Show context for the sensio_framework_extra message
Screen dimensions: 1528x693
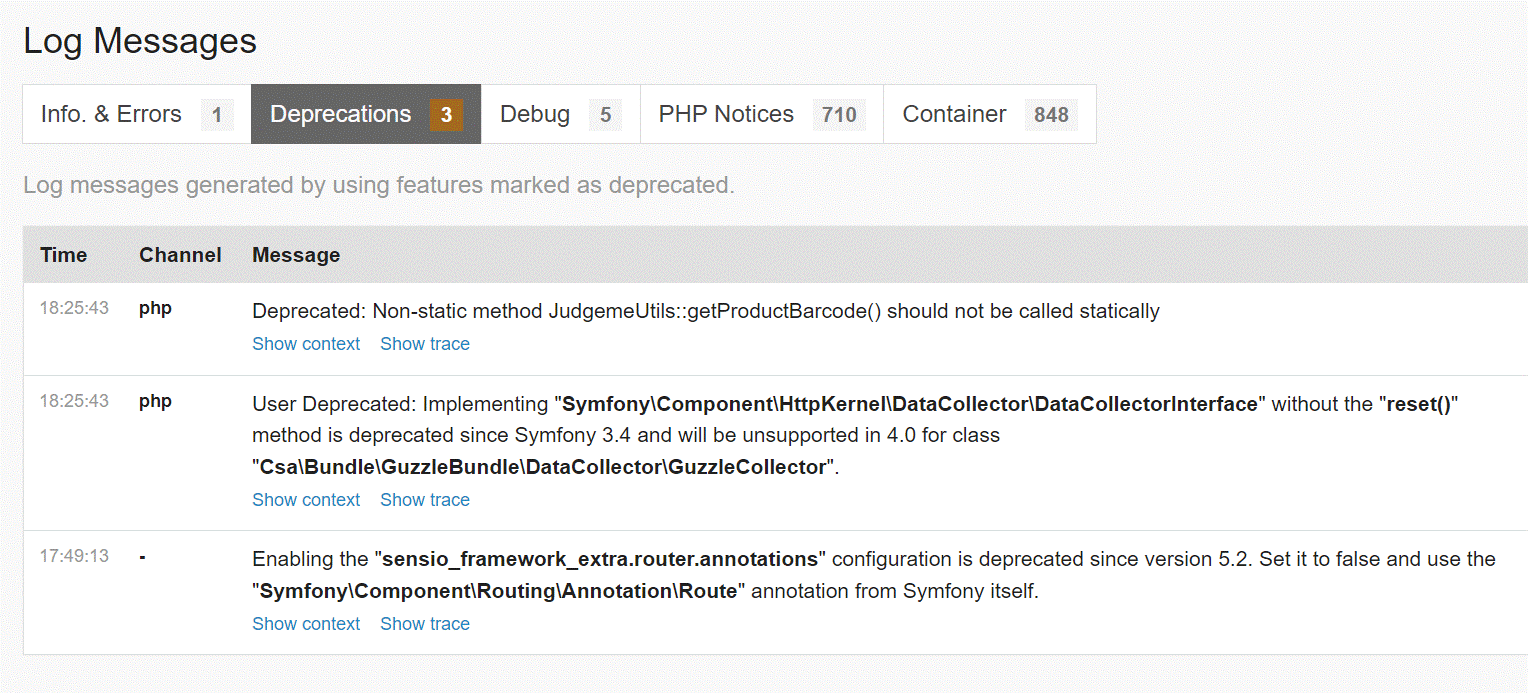(306, 624)
